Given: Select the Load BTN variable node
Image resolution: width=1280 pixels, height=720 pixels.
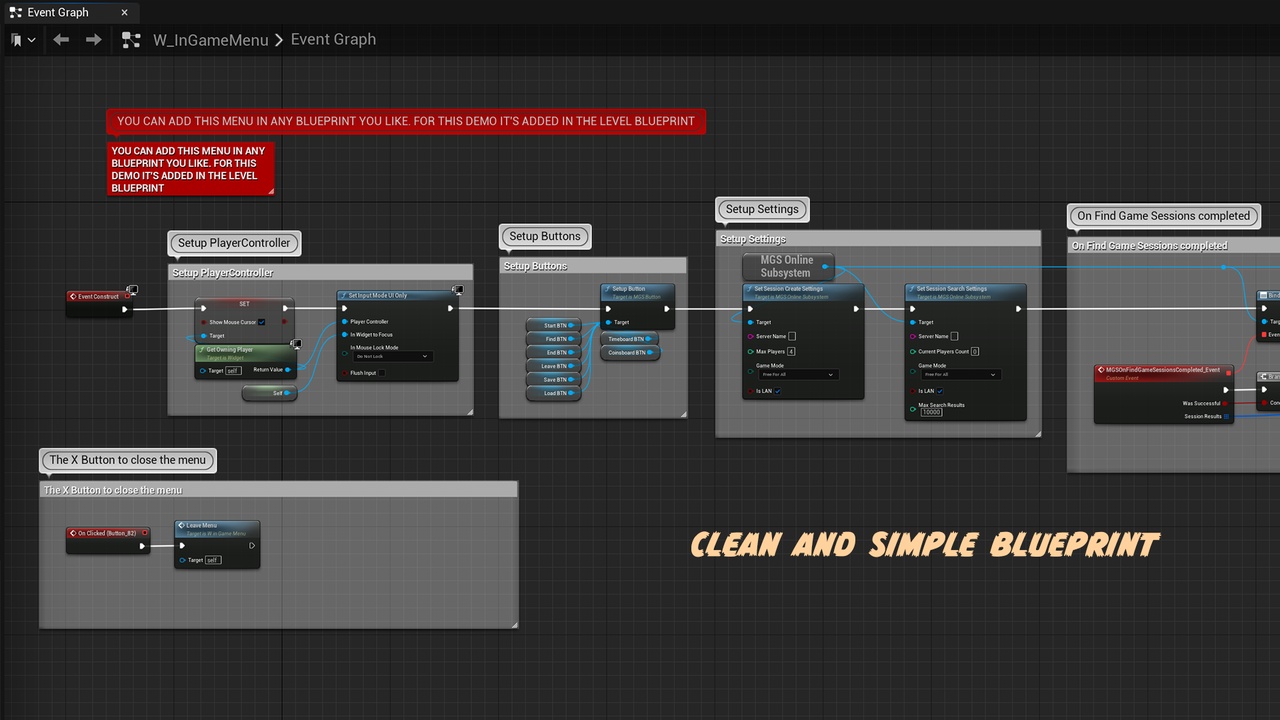Looking at the screenshot, I should coord(554,393).
